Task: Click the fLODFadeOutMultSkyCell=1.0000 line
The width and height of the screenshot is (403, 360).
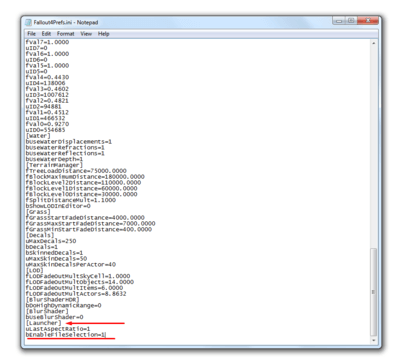Action: tap(78, 276)
